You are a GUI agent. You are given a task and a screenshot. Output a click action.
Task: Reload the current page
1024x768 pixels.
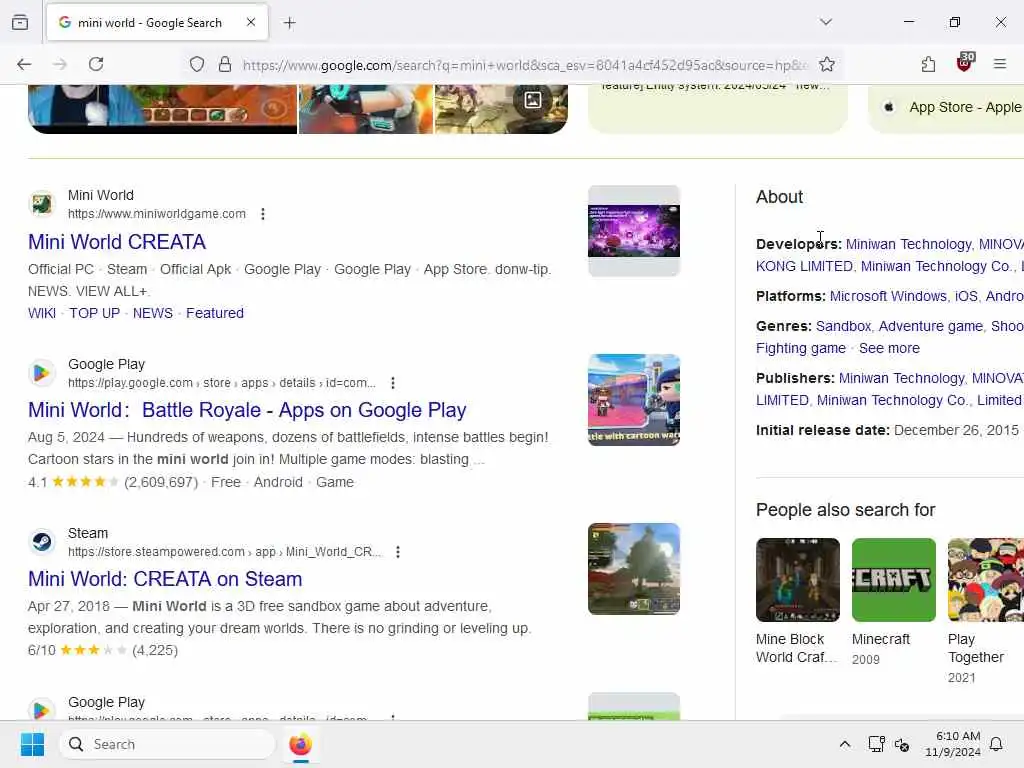point(96,64)
